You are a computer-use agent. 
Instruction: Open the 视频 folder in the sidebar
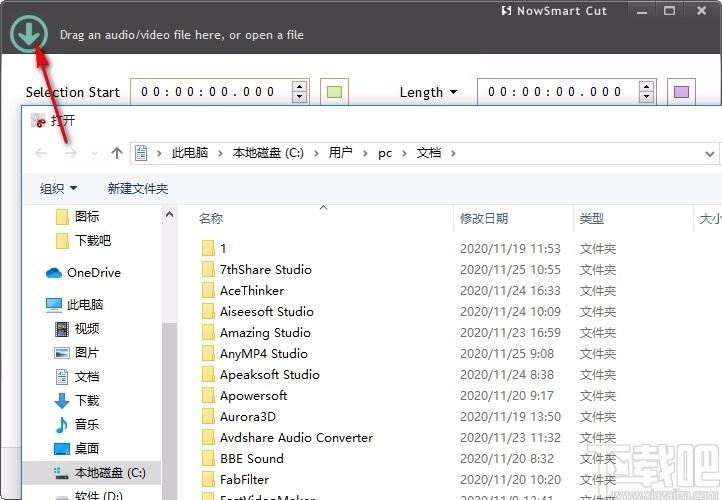[87, 328]
